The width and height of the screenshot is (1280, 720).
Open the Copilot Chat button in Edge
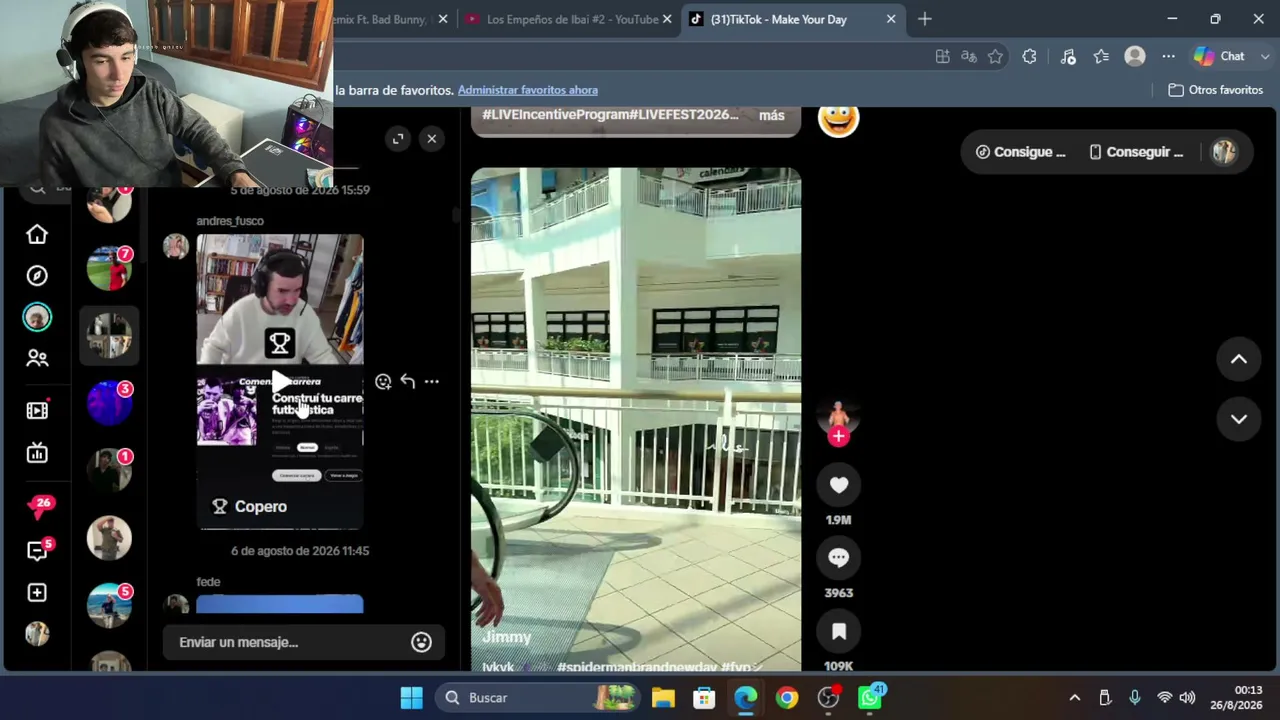(x=1220, y=57)
